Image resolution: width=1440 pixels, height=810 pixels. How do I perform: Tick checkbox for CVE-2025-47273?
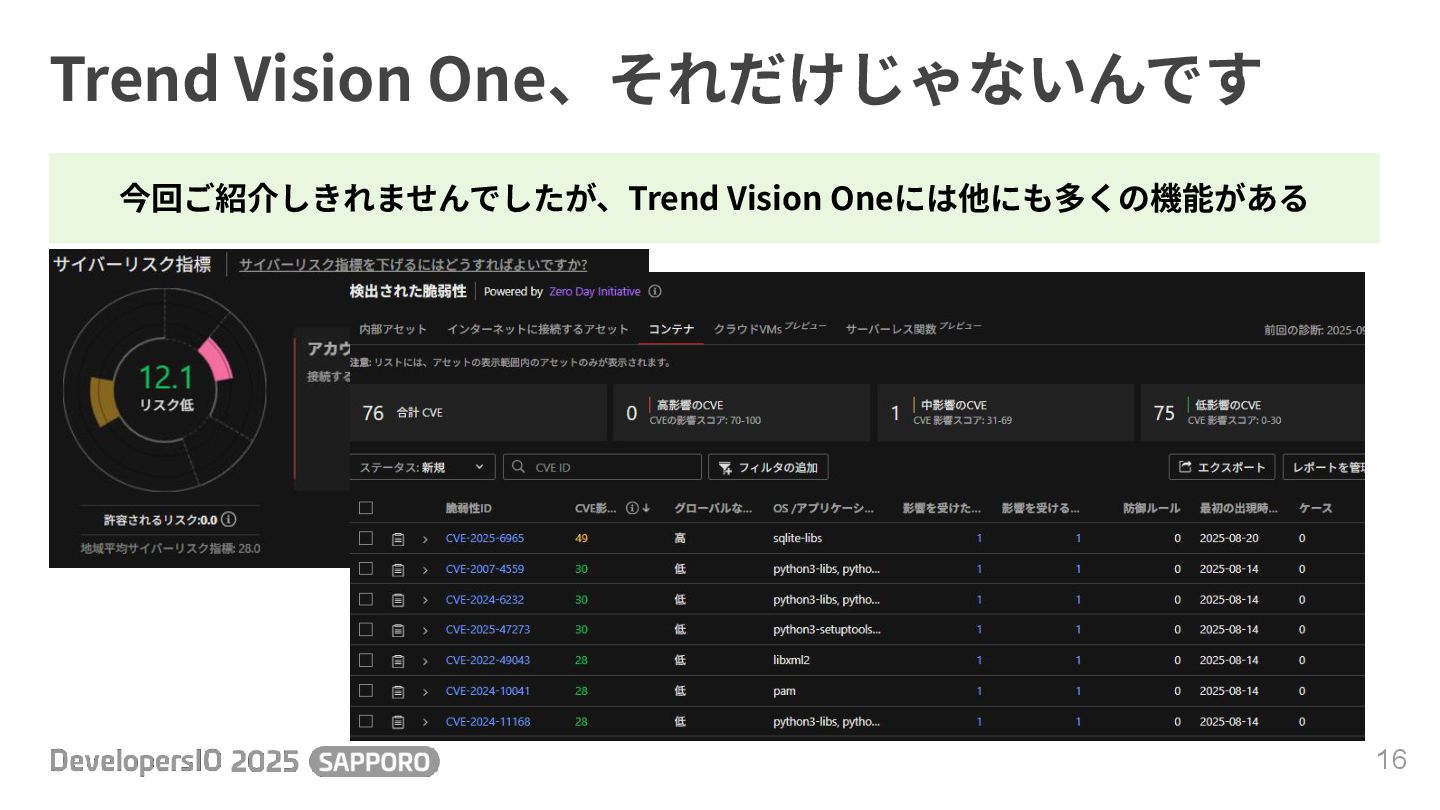pyautogui.click(x=366, y=630)
